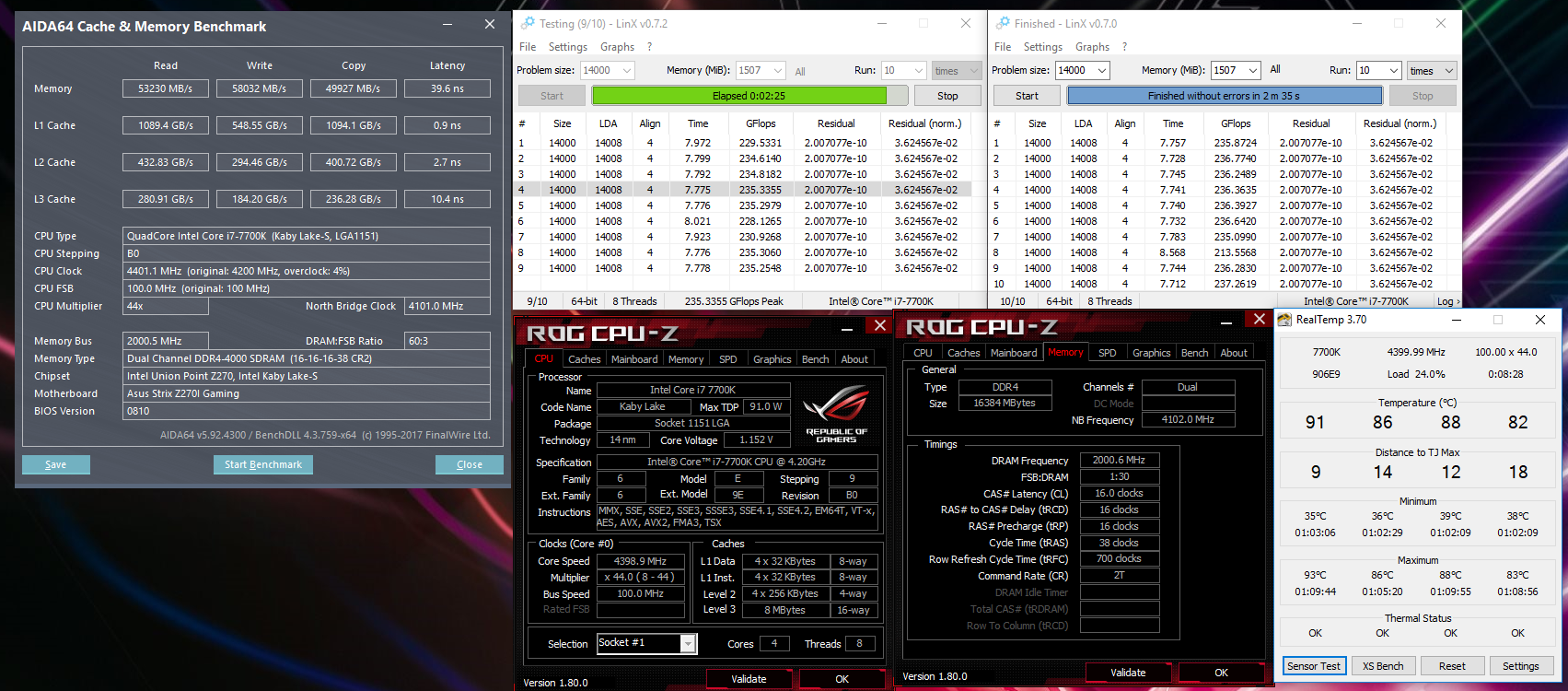
Task: Open the Run count dropdown in Testing LinX window
Action: pos(919,70)
